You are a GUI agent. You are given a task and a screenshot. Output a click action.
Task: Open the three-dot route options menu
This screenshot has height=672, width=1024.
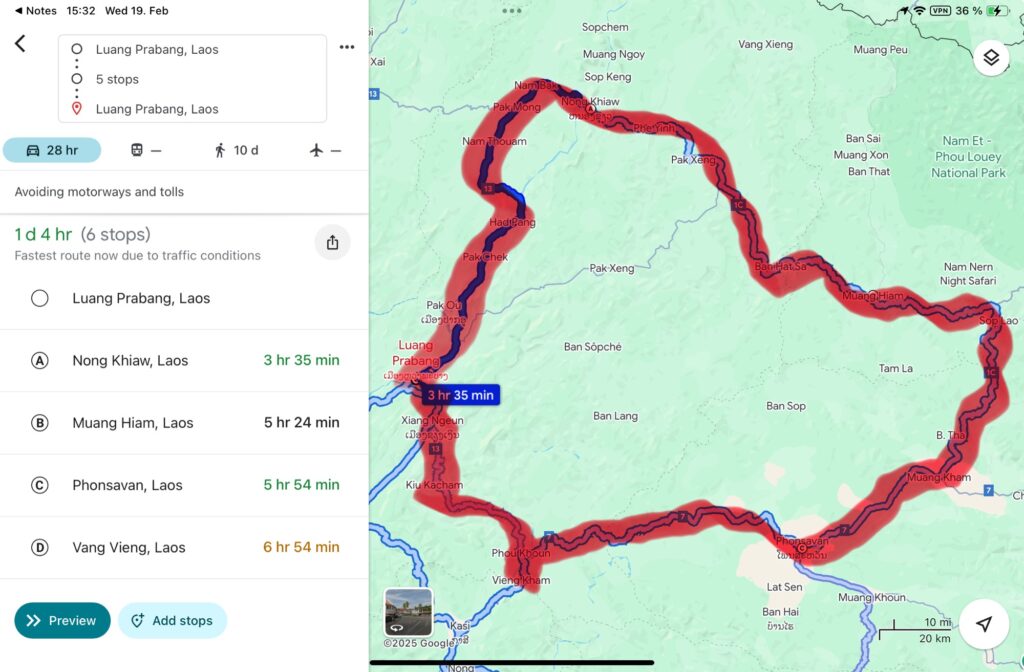(347, 47)
